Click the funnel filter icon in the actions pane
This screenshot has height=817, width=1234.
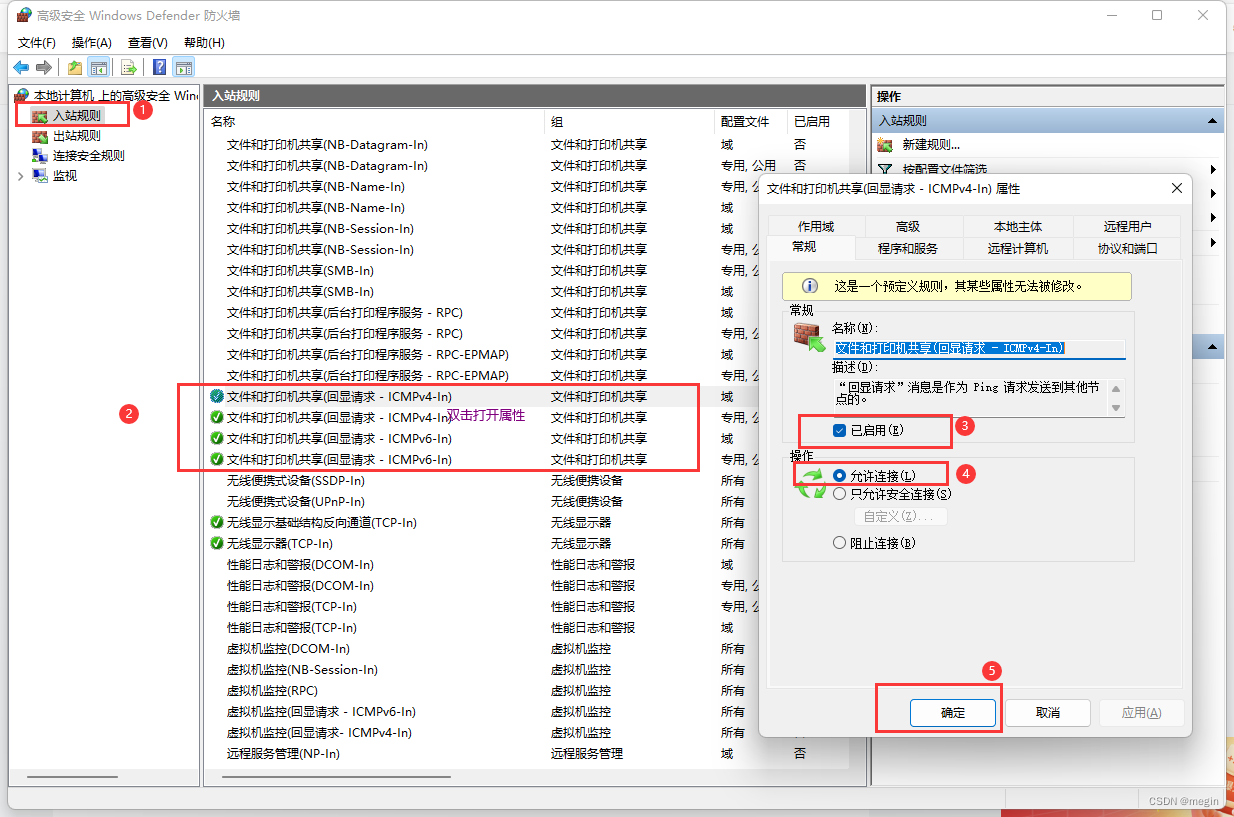885,170
